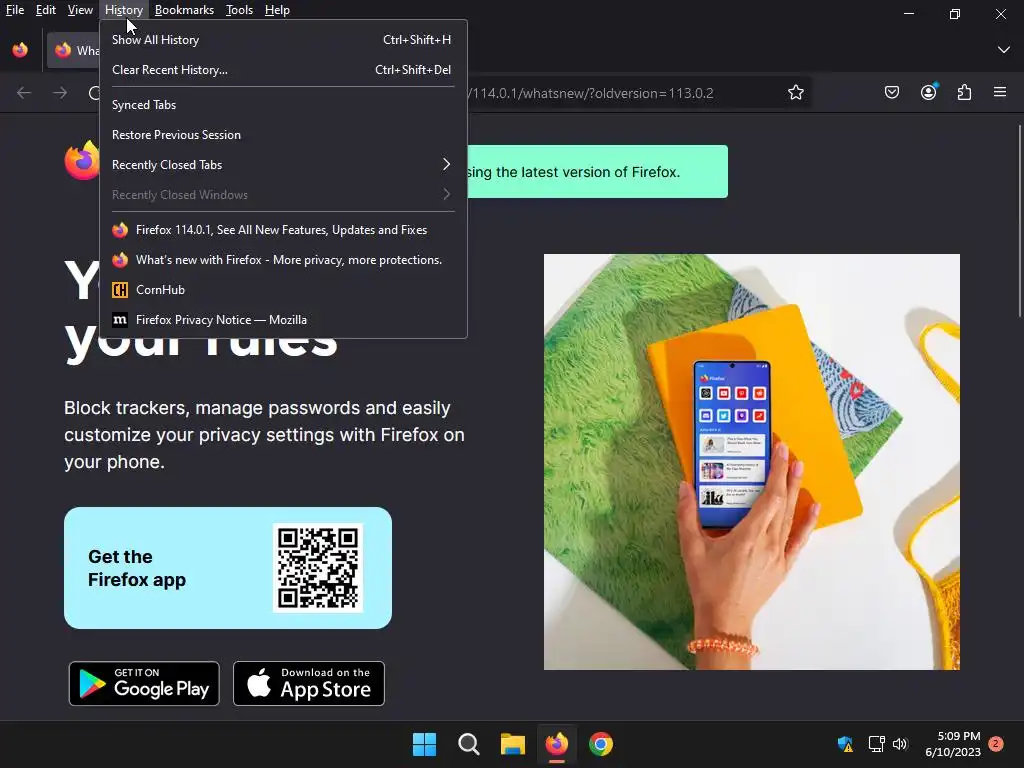Open Windows Security tray icon

(846, 744)
